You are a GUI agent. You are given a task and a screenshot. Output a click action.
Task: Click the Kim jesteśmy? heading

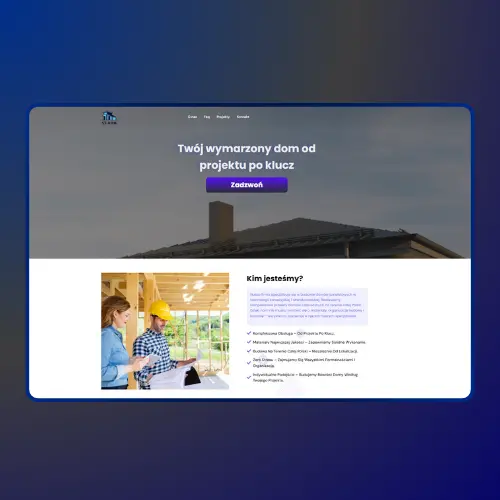point(275,278)
